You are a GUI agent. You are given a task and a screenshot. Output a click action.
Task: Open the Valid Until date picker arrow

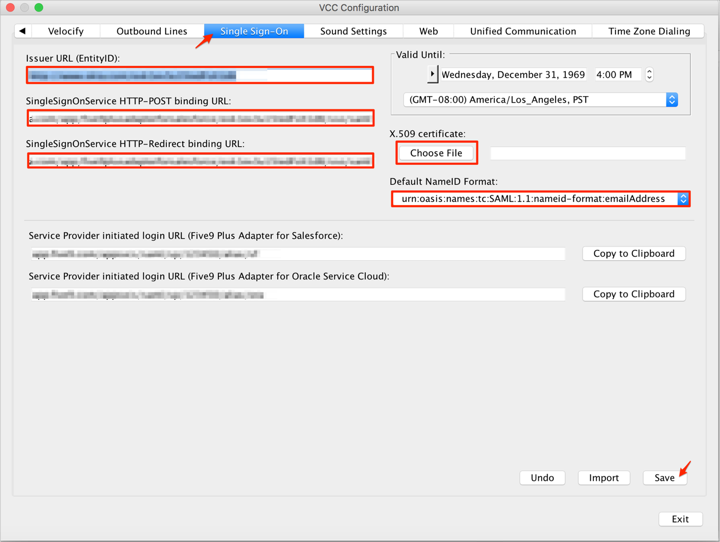[x=432, y=75]
